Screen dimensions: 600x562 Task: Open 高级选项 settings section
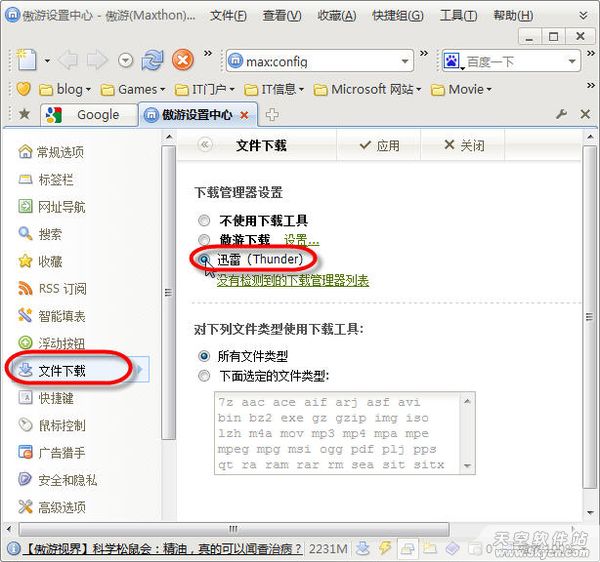point(52,507)
